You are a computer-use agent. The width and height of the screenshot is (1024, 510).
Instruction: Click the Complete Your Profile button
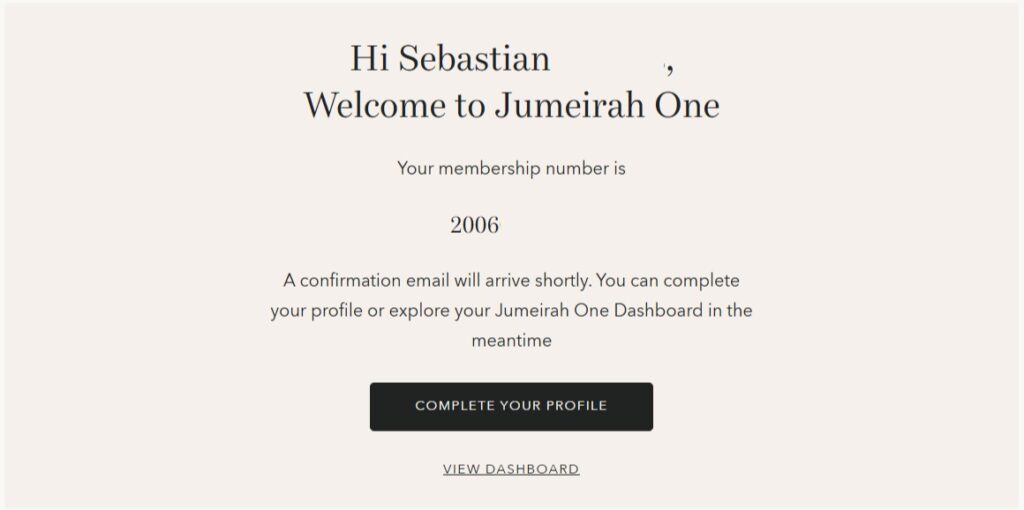click(x=511, y=406)
